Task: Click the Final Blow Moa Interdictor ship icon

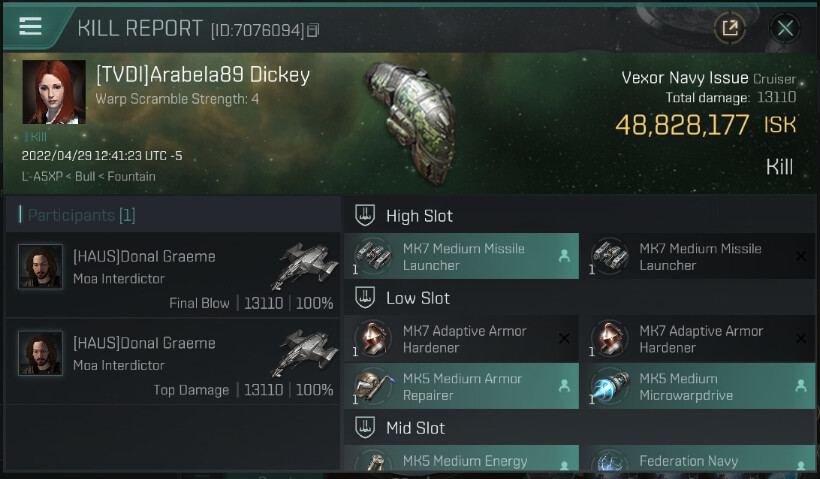Action: pyautogui.click(x=304, y=266)
